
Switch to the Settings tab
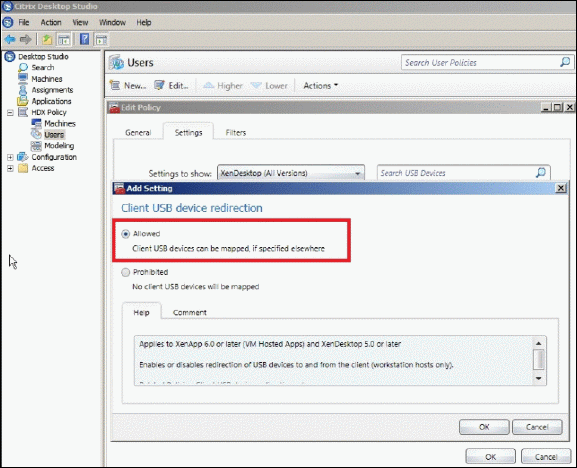[x=188, y=132]
